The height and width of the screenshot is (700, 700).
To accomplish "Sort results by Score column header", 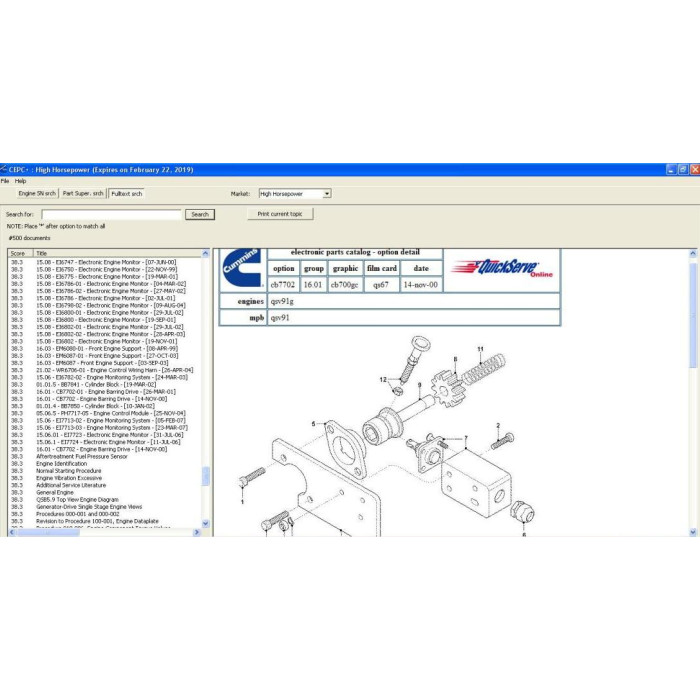I will point(20,253).
